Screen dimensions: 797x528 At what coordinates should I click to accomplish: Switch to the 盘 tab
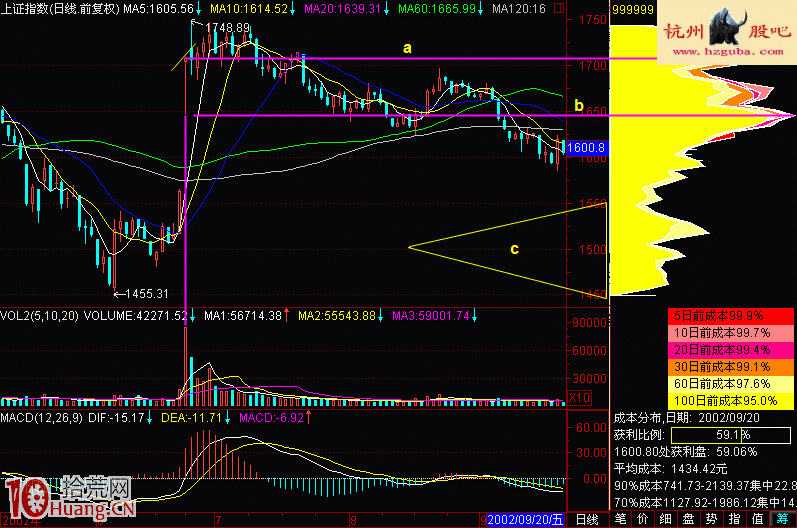688,519
